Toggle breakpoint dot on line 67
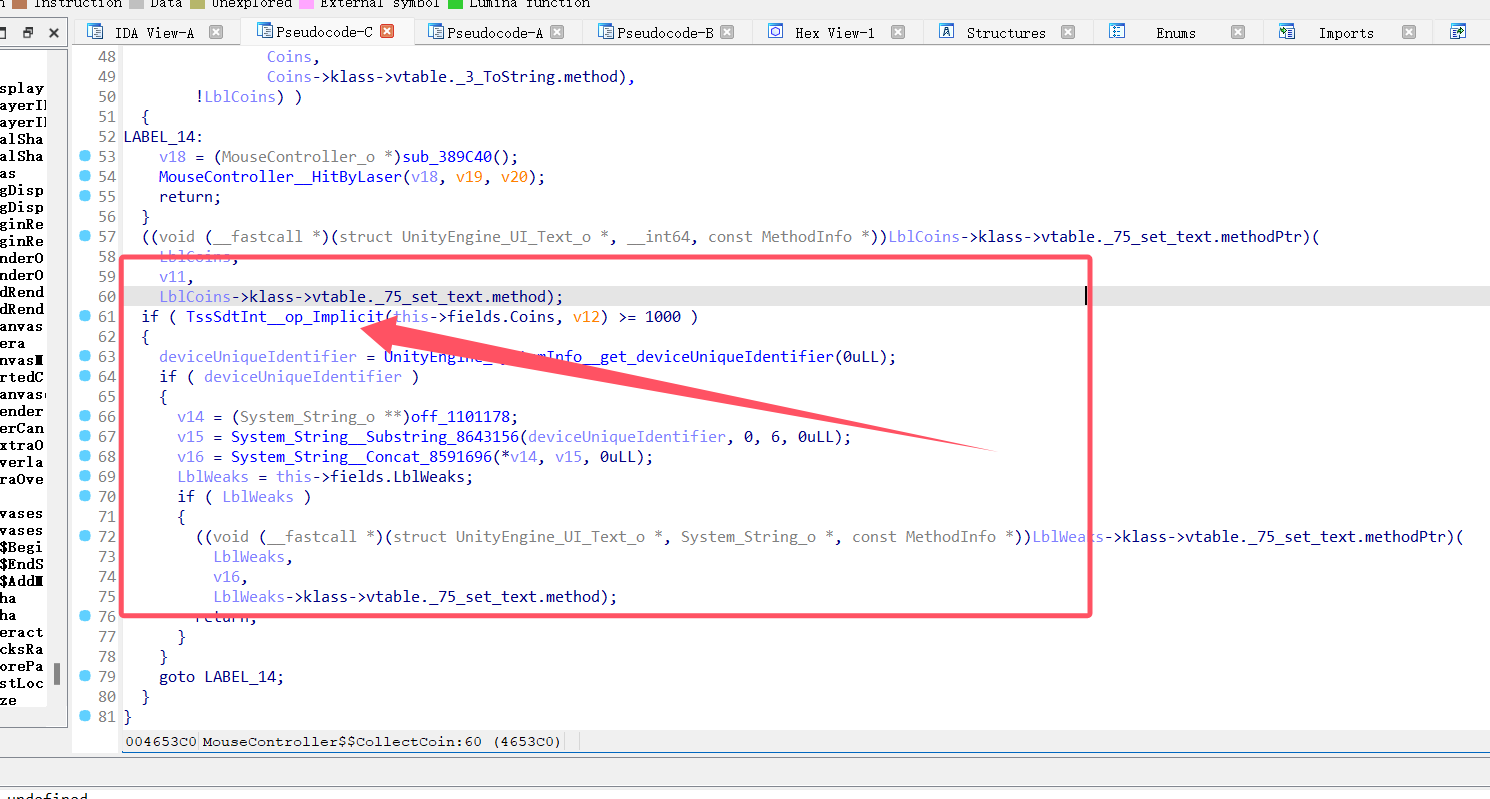 (85, 436)
